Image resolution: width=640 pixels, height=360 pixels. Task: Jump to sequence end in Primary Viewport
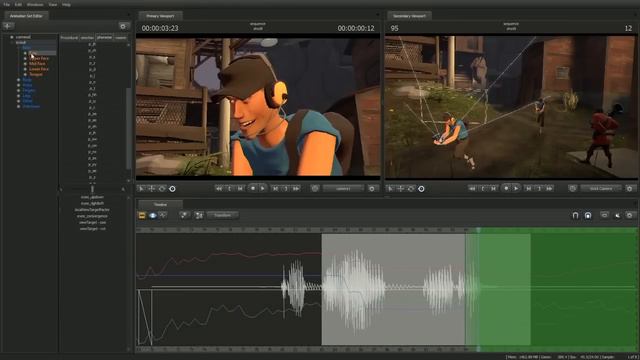[296, 189]
